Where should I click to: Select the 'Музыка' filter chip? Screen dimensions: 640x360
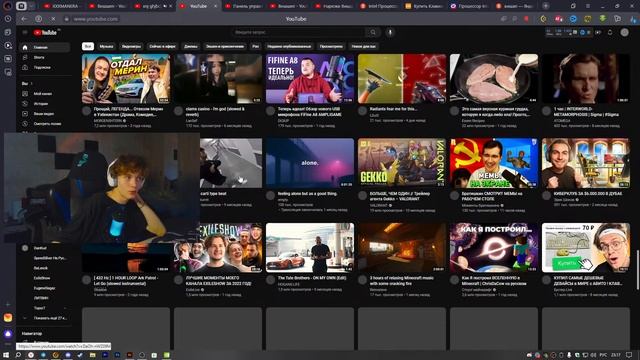tap(107, 47)
